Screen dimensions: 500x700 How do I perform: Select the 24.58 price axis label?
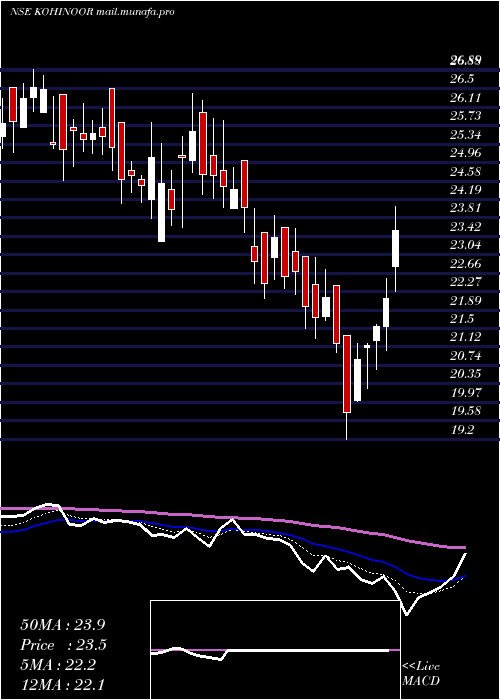465,171
